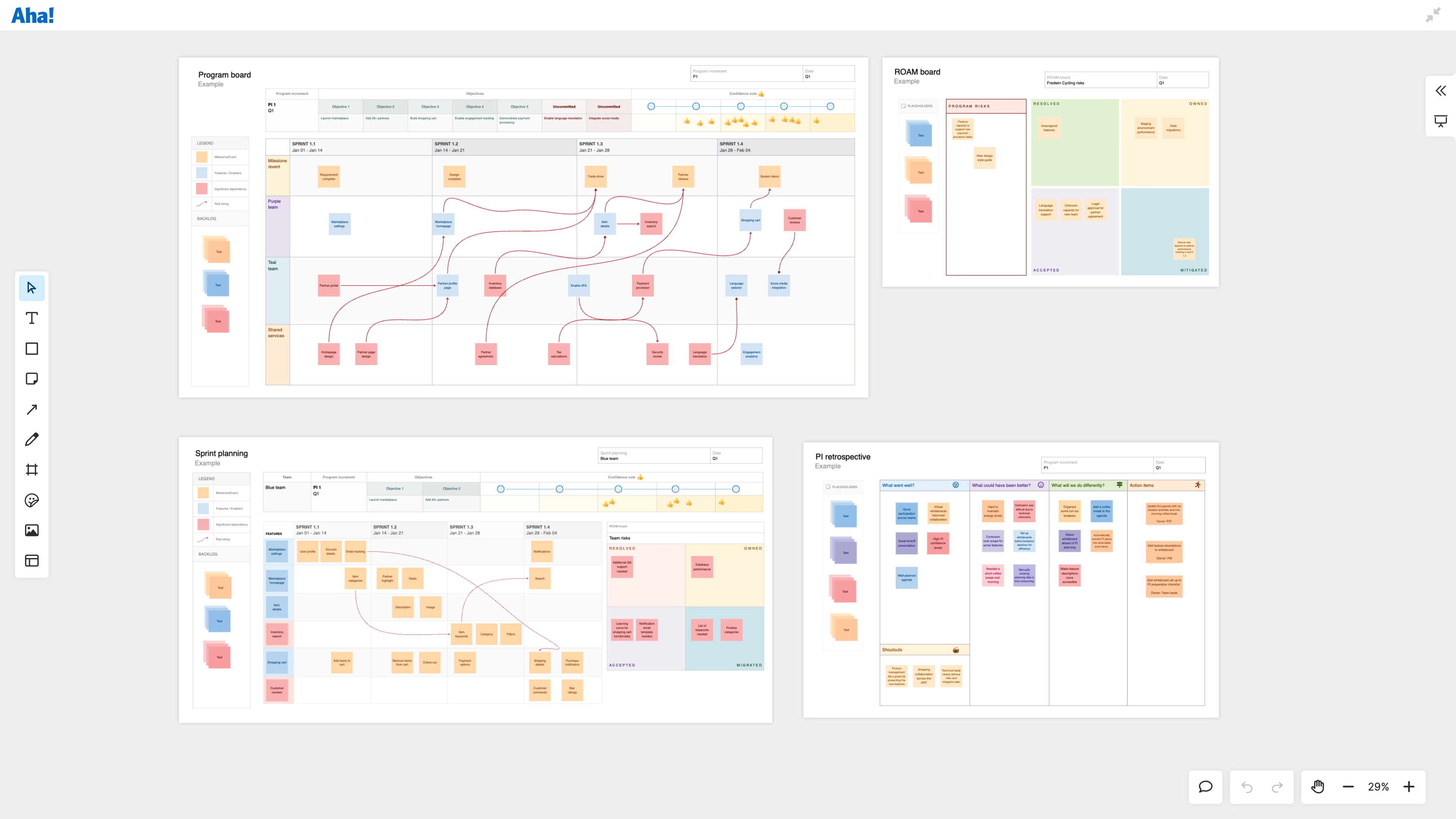Viewport: 1456px width, 819px height.
Task: Select the Frame tool
Action: click(x=31, y=470)
